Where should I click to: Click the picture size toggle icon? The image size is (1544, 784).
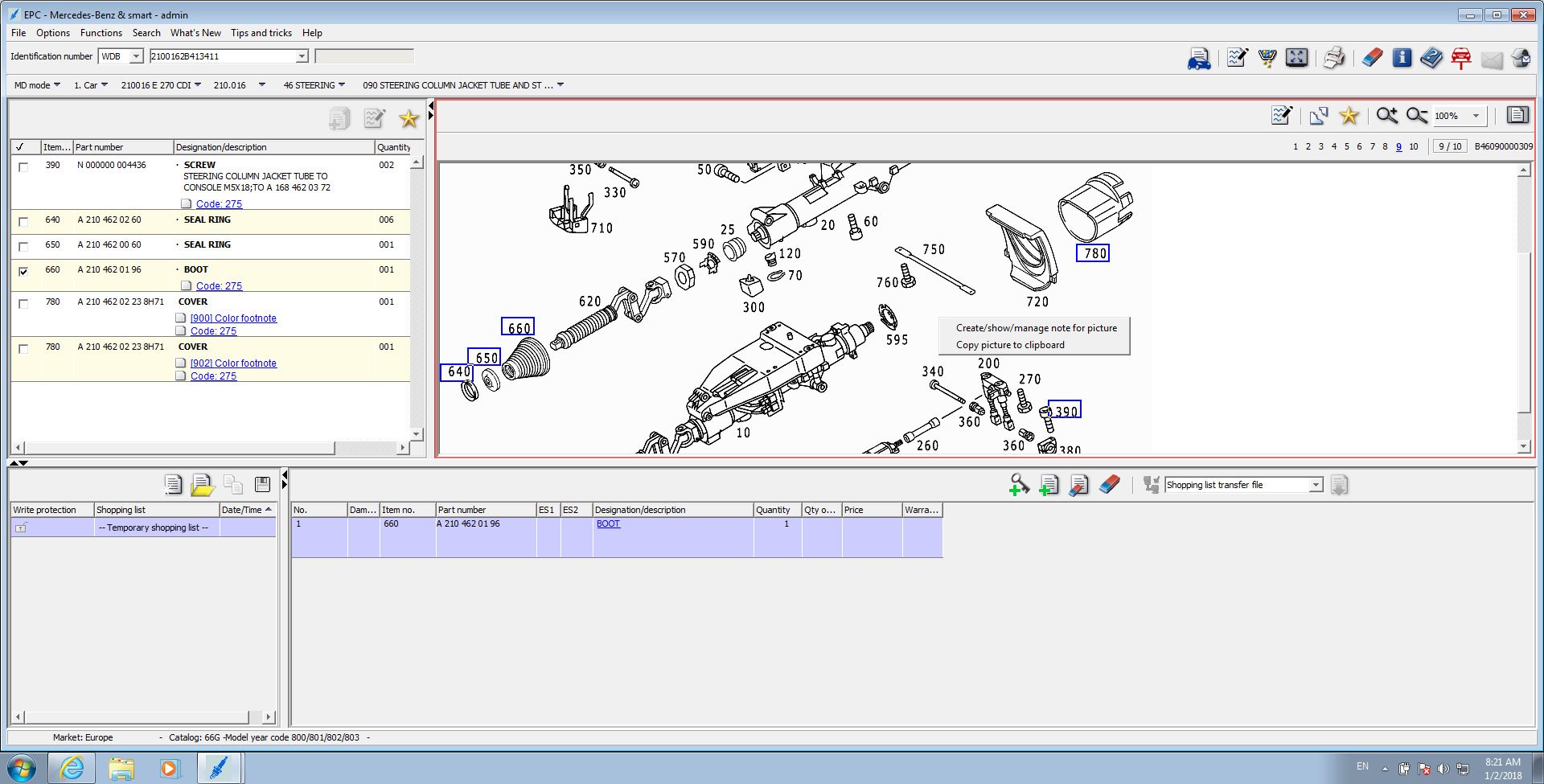tap(1319, 116)
